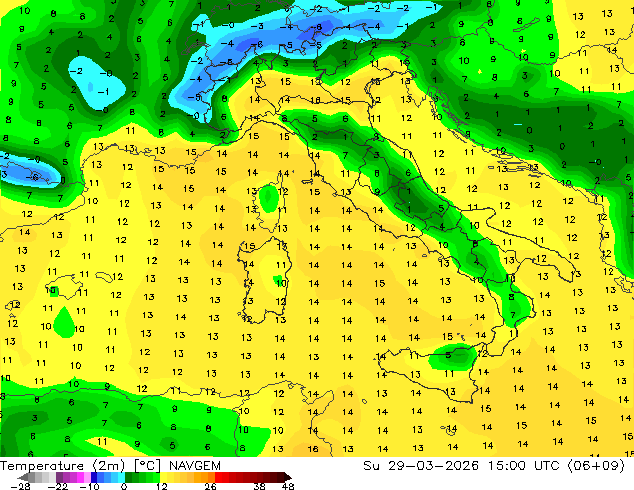Click the '0' legend scale label
Viewport: 634px width, 490px height.
(124, 486)
